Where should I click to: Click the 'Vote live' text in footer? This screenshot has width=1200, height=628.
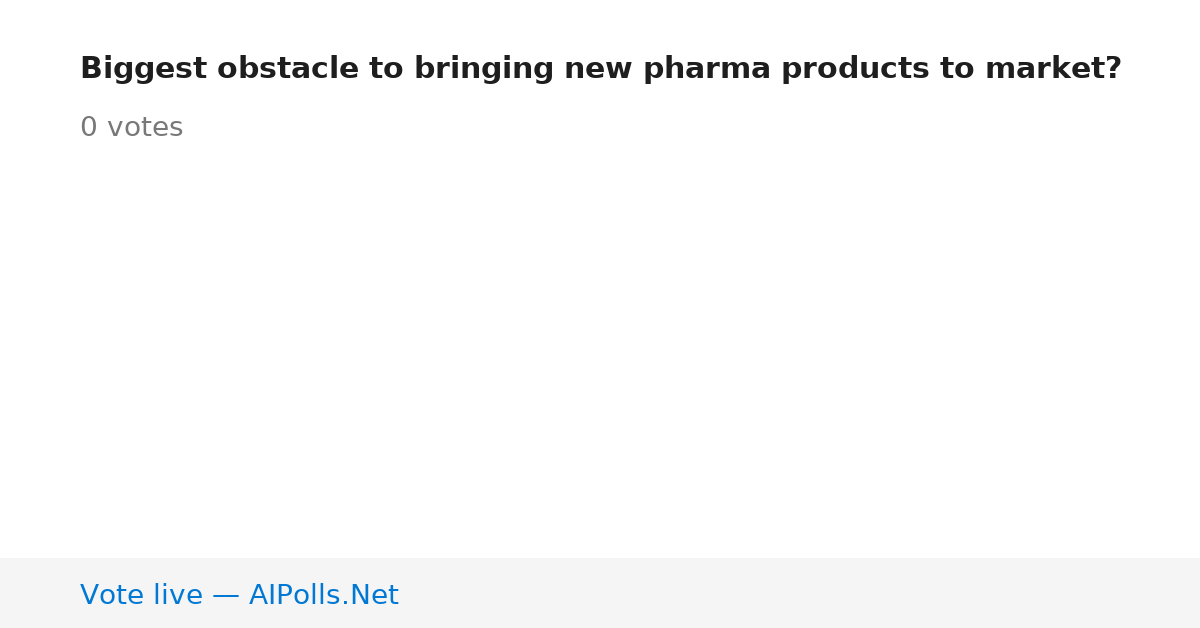coord(141,595)
